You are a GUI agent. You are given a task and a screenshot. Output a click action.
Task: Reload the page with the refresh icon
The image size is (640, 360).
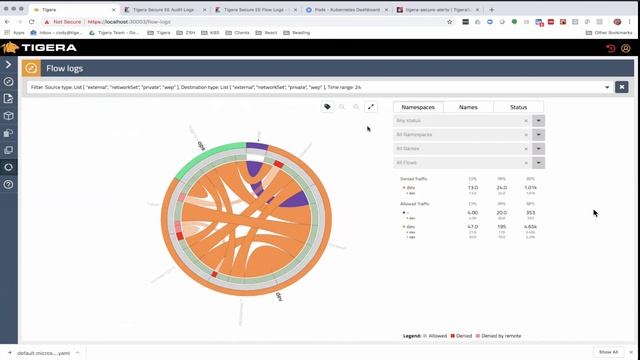[x=31, y=22]
